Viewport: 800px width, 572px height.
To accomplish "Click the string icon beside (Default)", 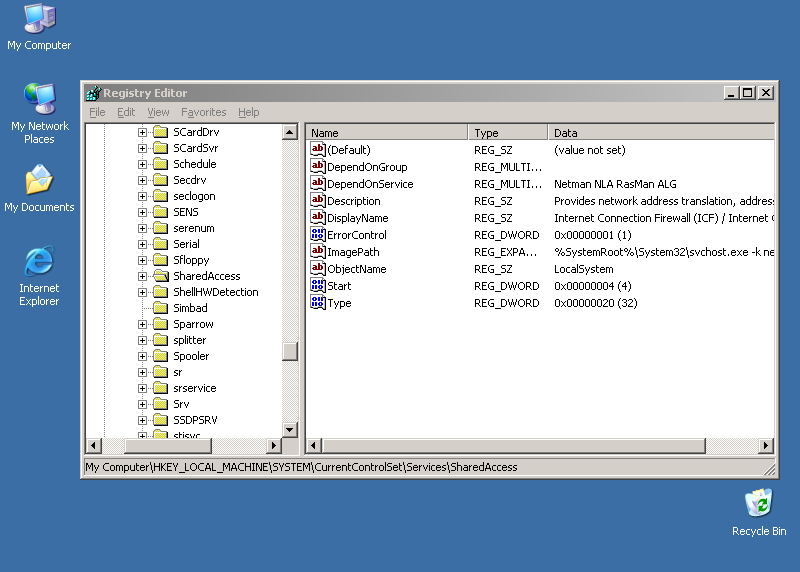I will 317,149.
